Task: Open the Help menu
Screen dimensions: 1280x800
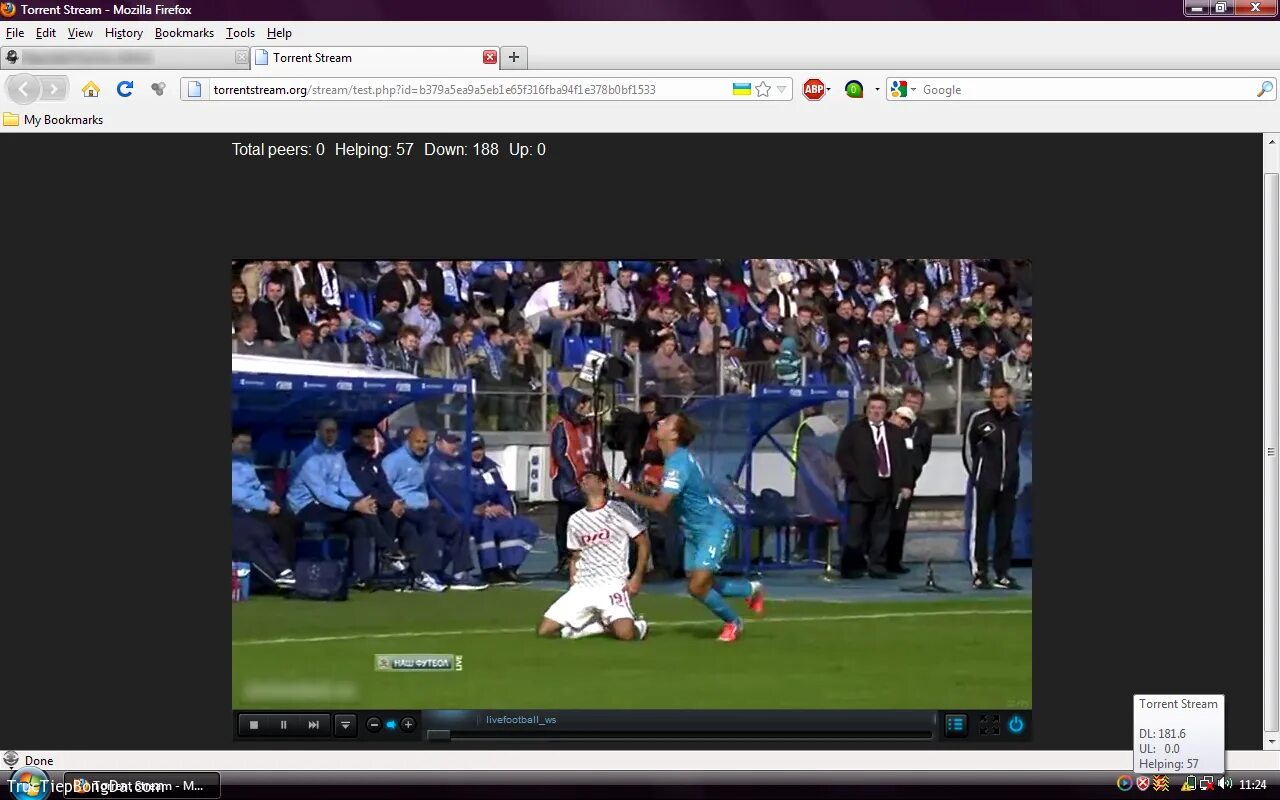Action: (x=279, y=33)
